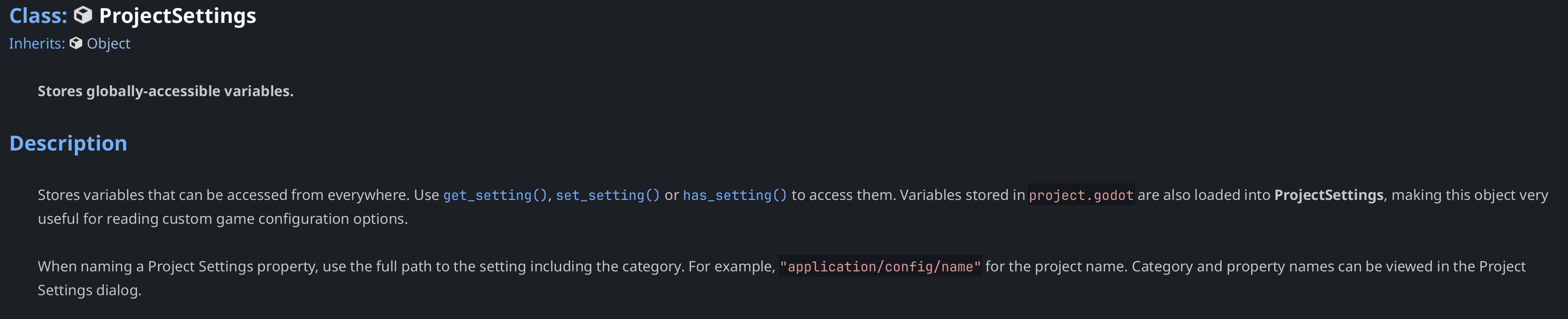Click the cube icon beside ProjectSettings title
The width and height of the screenshot is (1568, 319).
(x=83, y=15)
